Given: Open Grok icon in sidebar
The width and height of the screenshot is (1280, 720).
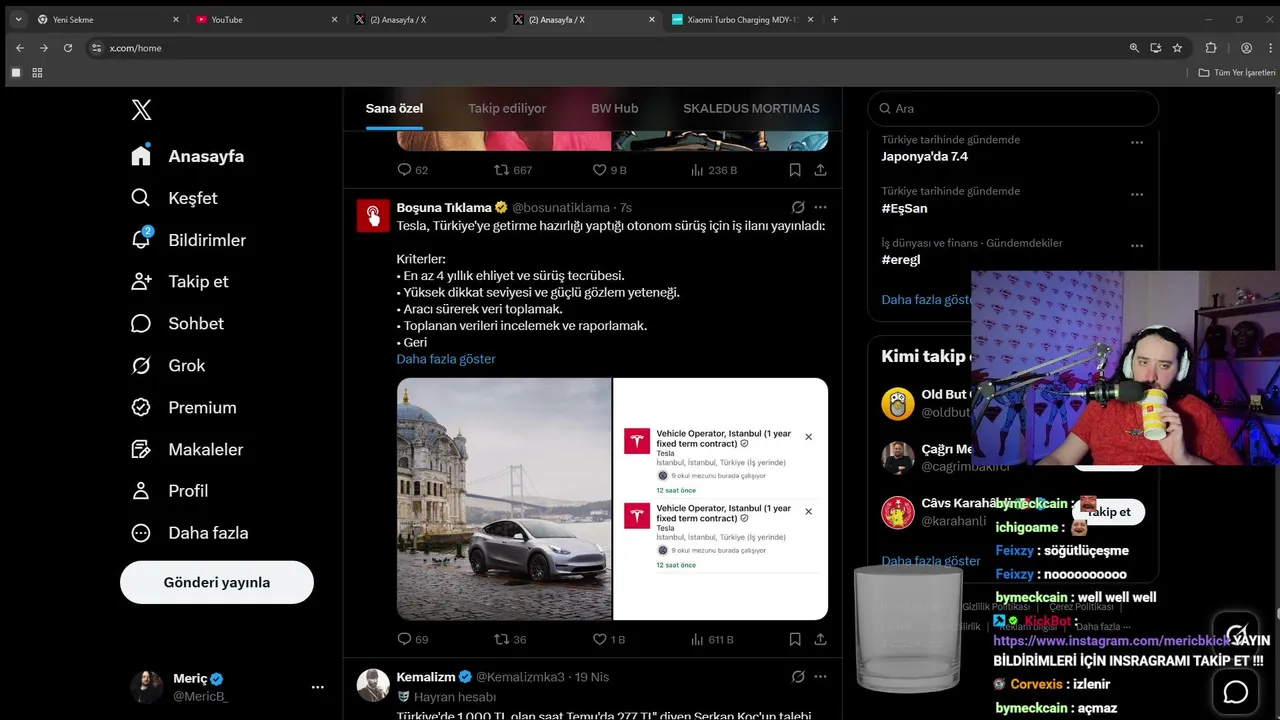Looking at the screenshot, I should pyautogui.click(x=141, y=365).
